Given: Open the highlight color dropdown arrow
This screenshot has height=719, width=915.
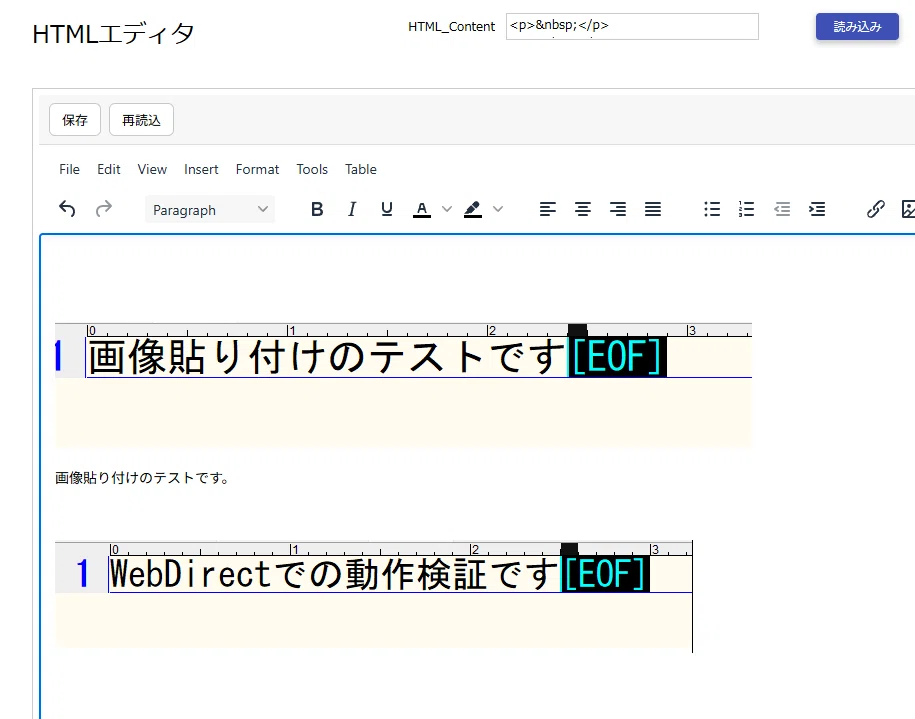Looking at the screenshot, I should pos(498,209).
